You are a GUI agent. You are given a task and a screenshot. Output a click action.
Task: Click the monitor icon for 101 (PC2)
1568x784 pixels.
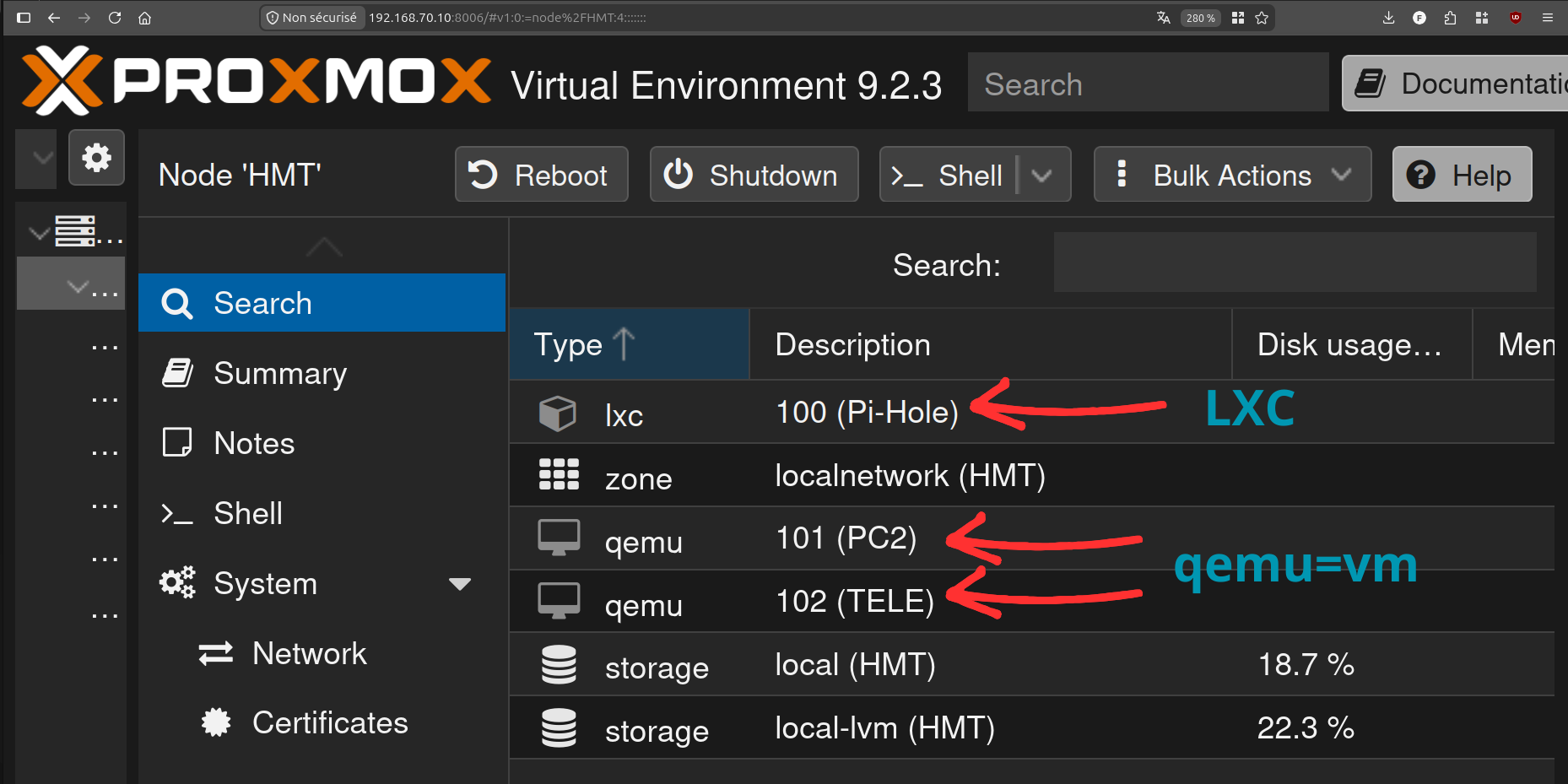(559, 538)
